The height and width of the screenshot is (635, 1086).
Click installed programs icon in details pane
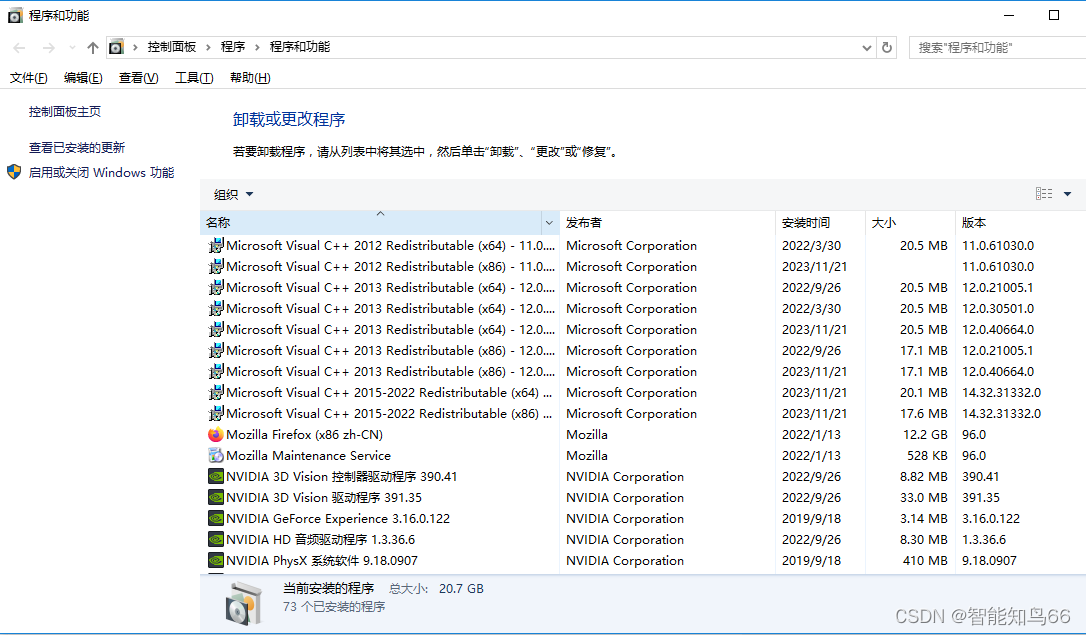click(x=243, y=603)
